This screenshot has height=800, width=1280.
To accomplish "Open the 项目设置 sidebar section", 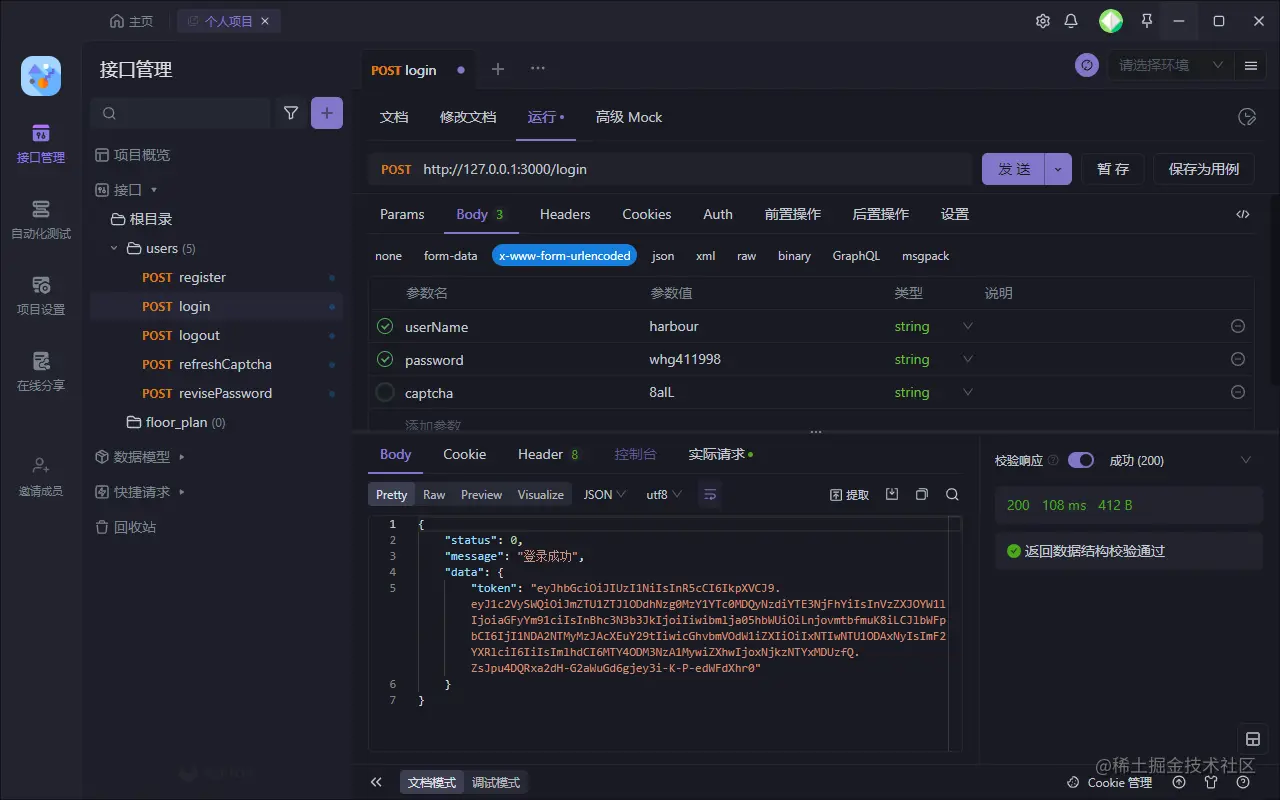I will (x=41, y=295).
